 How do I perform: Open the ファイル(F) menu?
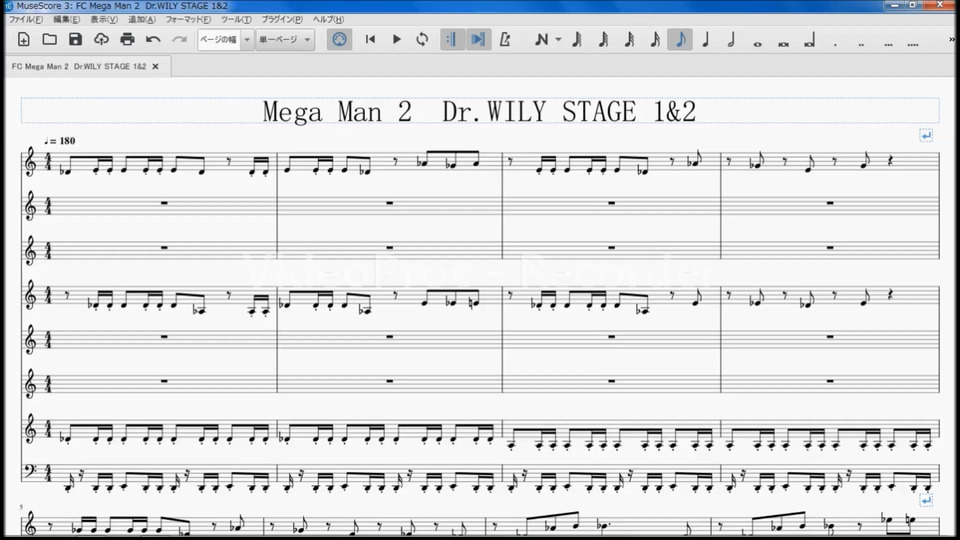[25, 20]
